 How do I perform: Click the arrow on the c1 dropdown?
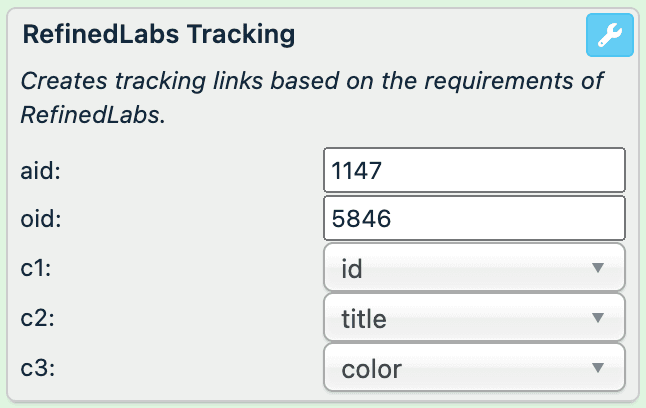point(598,268)
